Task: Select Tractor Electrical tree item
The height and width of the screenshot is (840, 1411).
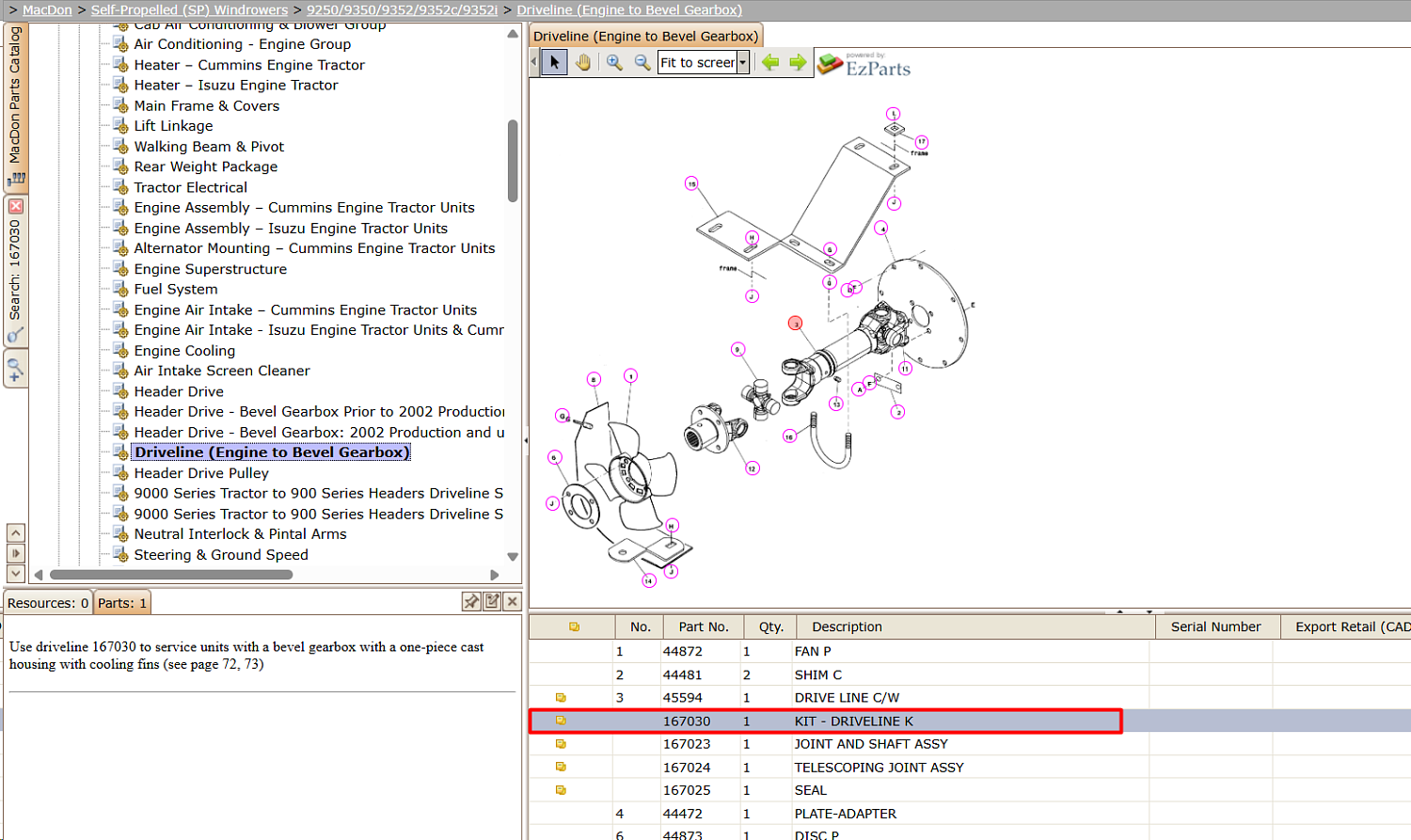Action: (191, 187)
